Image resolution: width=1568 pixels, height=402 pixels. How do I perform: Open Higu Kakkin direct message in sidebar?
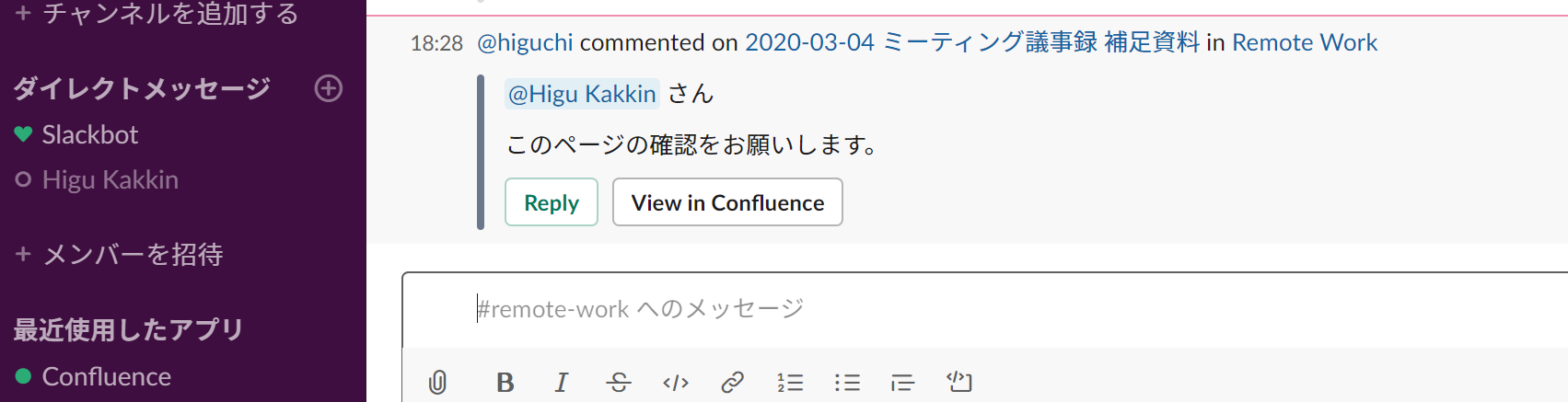tap(110, 180)
